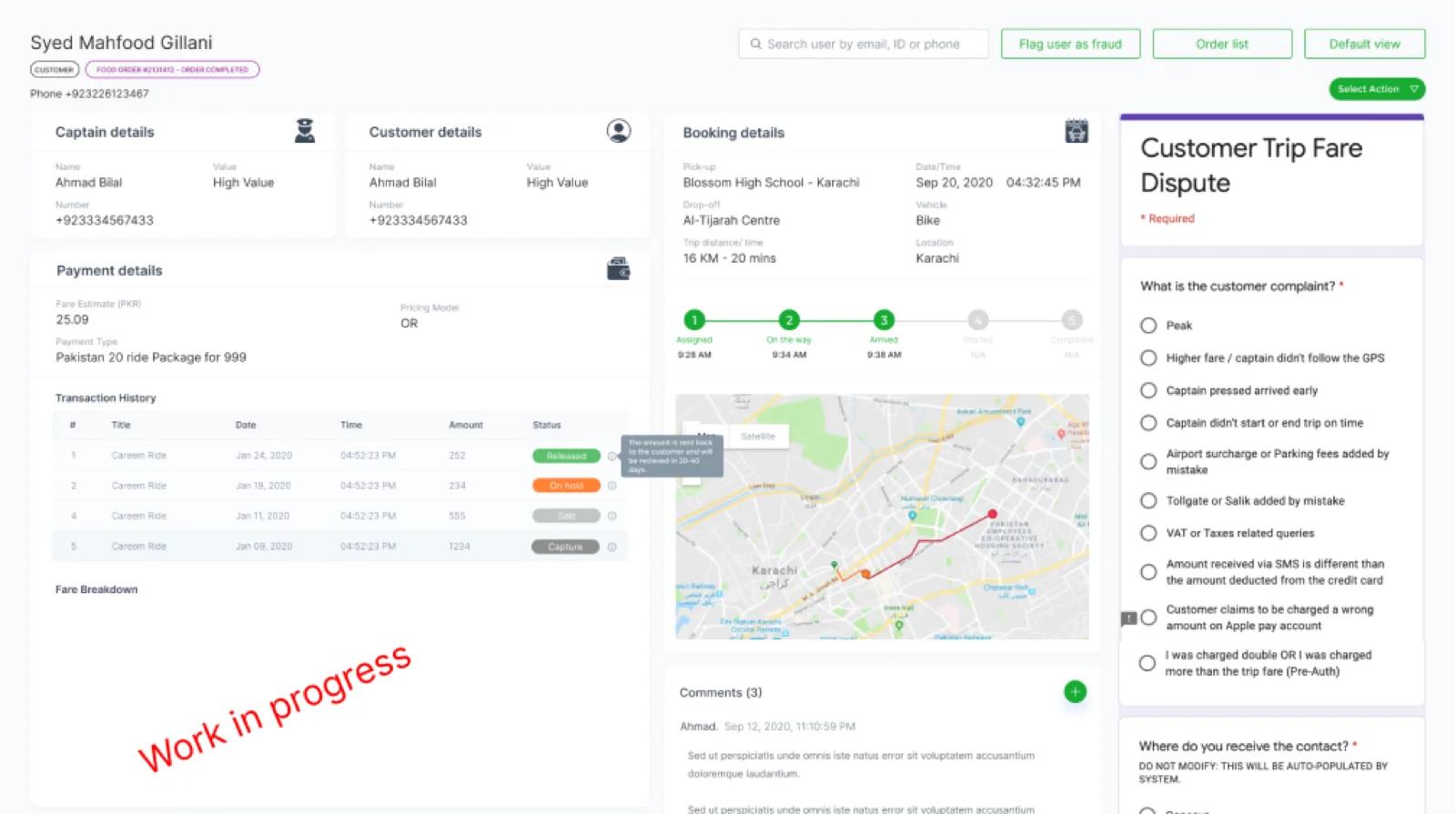
Task: Click step 5 Completed marker
Action: pos(1072,320)
